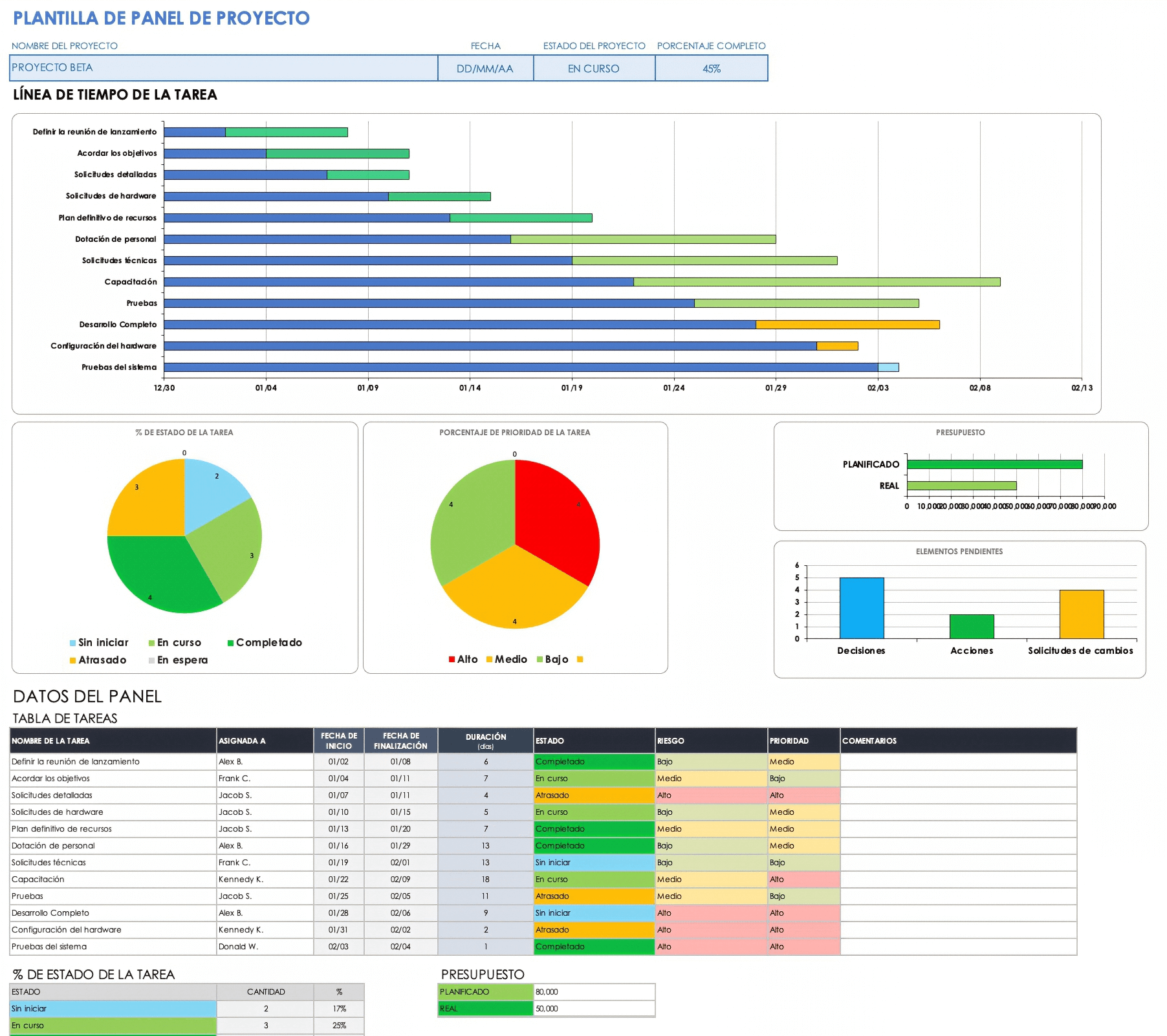Click the PLANIFICADO budget bar in chart
This screenshot has height=1036, width=1167.
point(995,464)
